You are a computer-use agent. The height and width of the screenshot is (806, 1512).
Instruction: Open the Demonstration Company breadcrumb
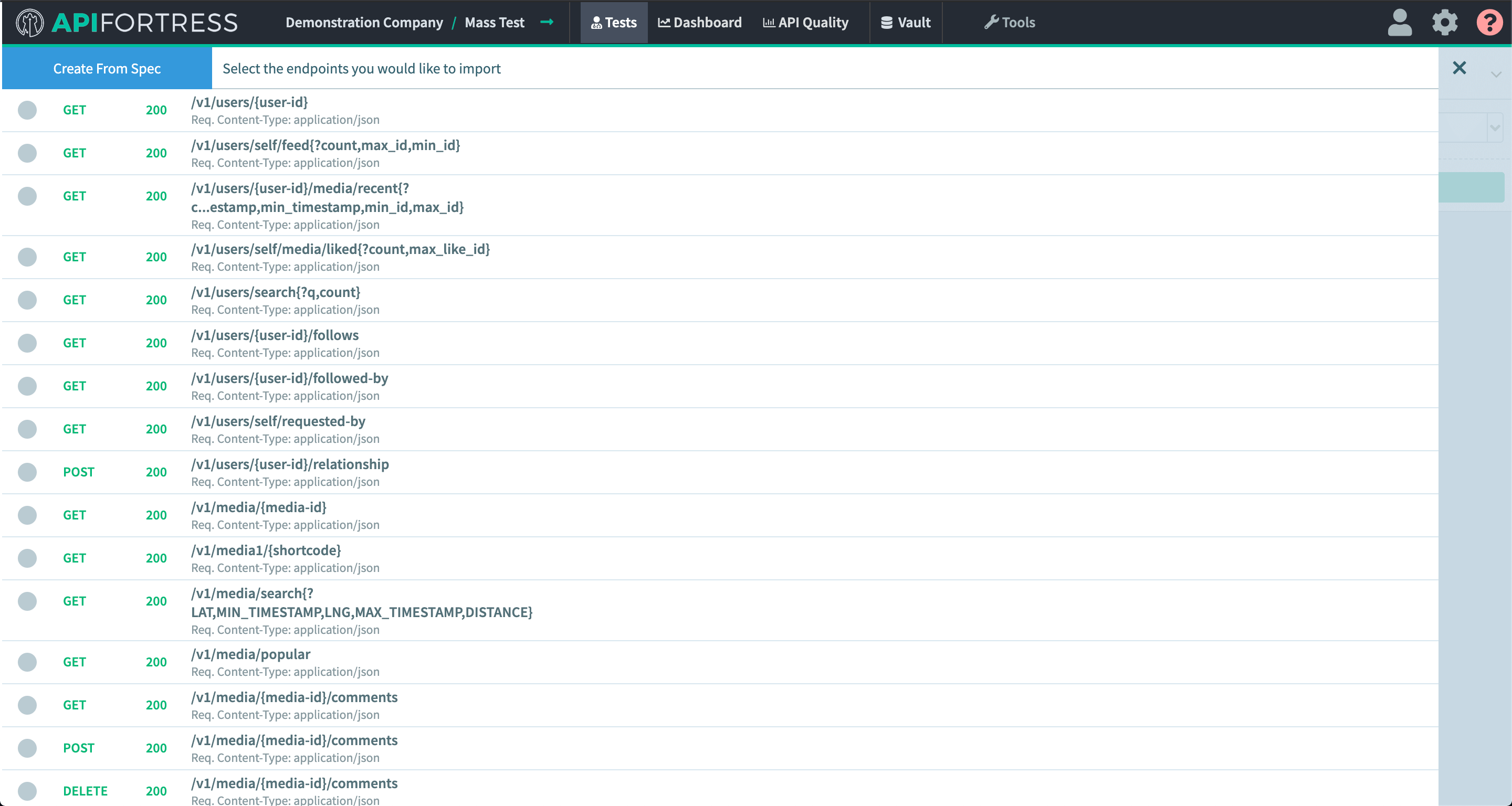pyautogui.click(x=364, y=22)
